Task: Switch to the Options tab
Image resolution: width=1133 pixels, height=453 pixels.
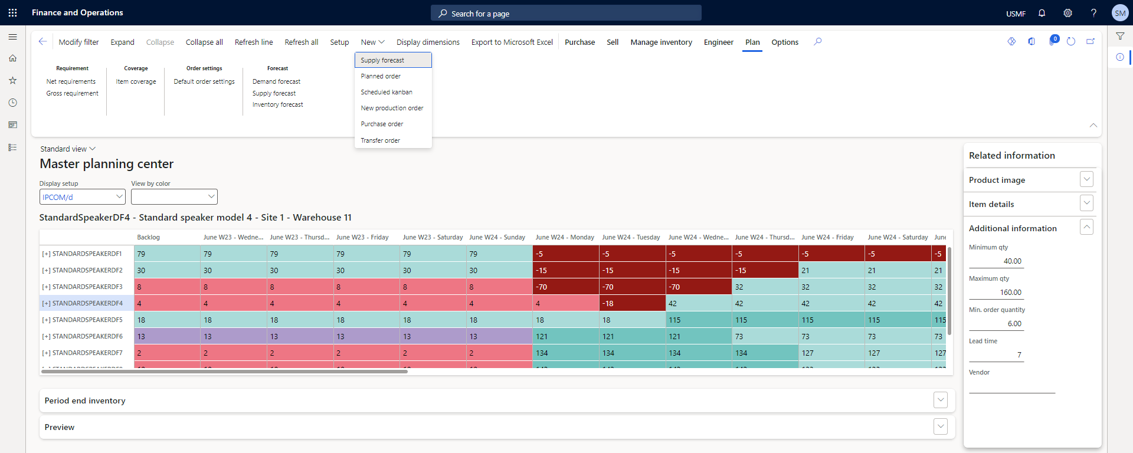Action: [x=785, y=42]
